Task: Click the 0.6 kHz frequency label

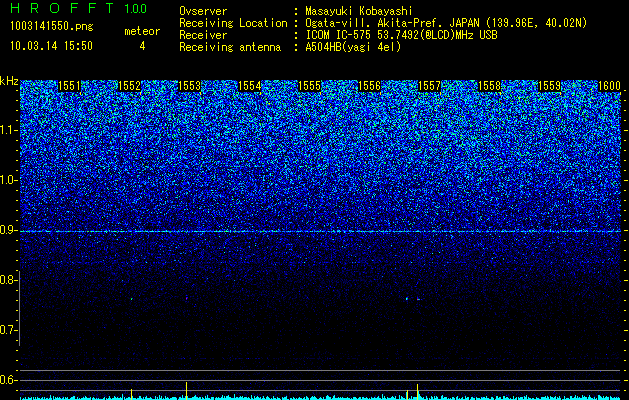Action: 9,380
